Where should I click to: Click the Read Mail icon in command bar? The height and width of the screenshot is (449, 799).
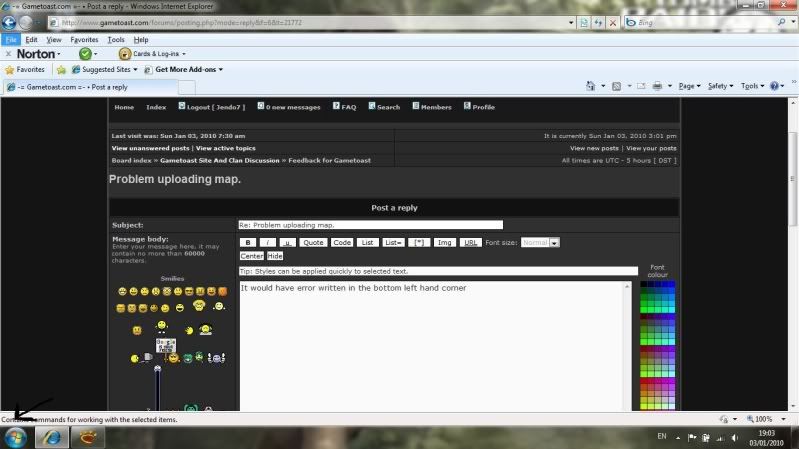pyautogui.click(x=641, y=86)
